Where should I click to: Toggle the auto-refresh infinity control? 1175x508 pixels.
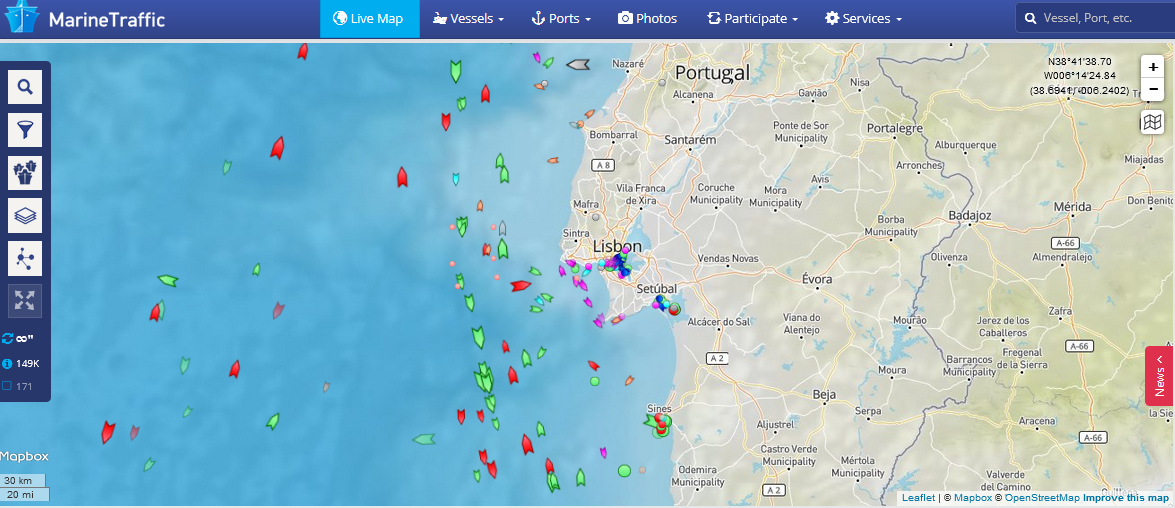tap(18, 338)
